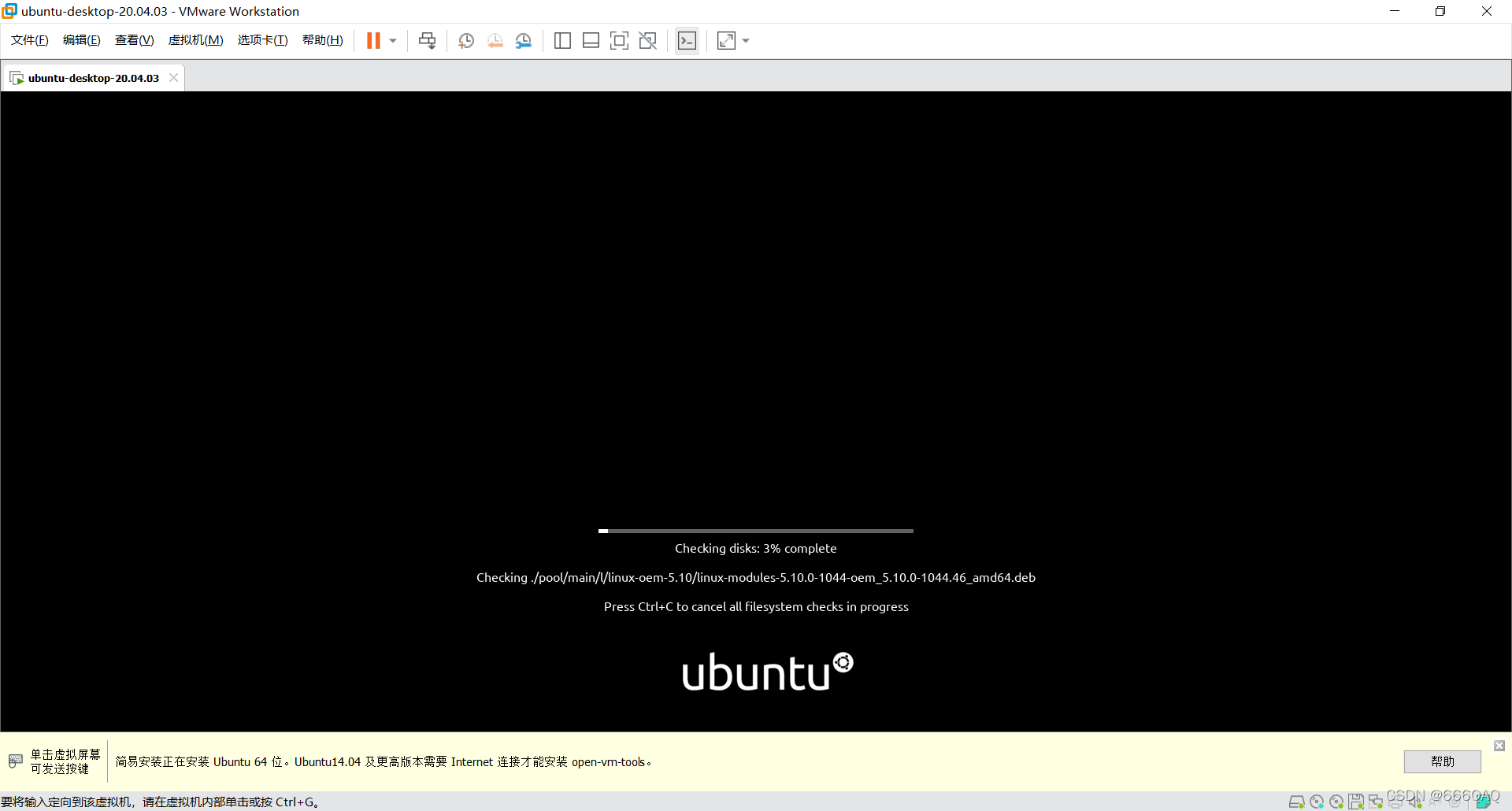This screenshot has height=811, width=1512.
Task: Enter full screen mode
Action: (619, 40)
